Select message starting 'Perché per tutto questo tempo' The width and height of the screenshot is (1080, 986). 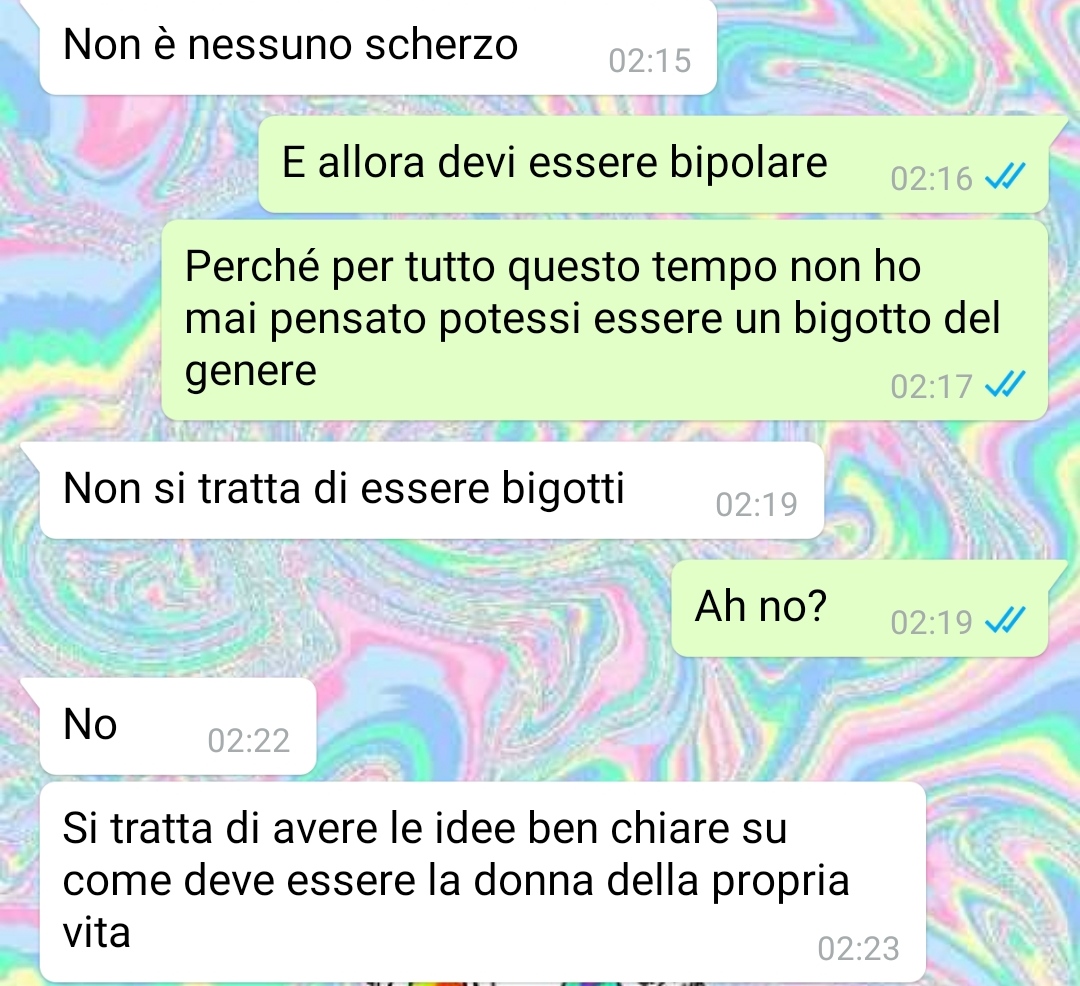tap(604, 319)
